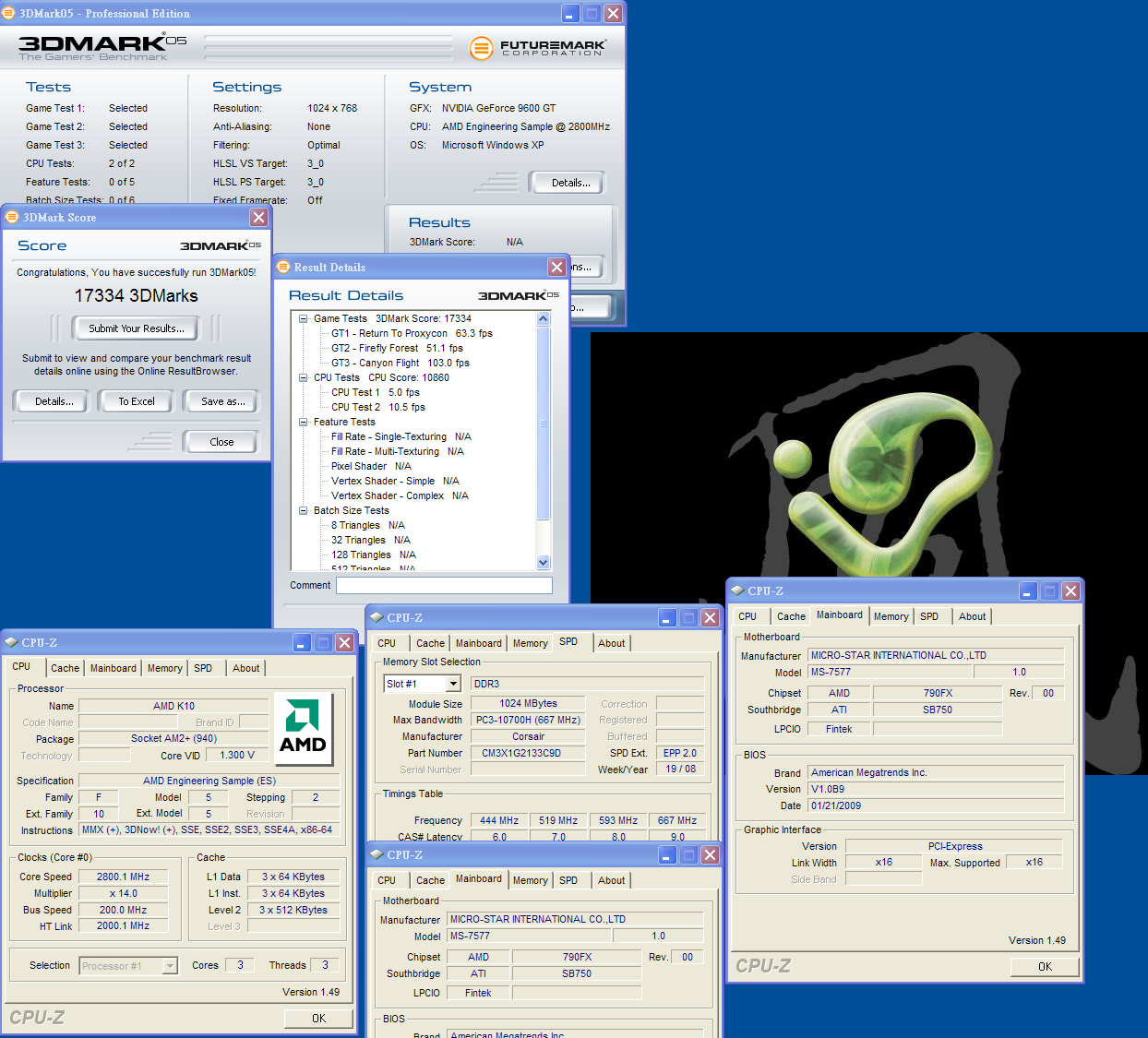Viewport: 1148px width, 1038px height.
Task: Click the Futuremark Corporation logo icon
Action: click(481, 48)
